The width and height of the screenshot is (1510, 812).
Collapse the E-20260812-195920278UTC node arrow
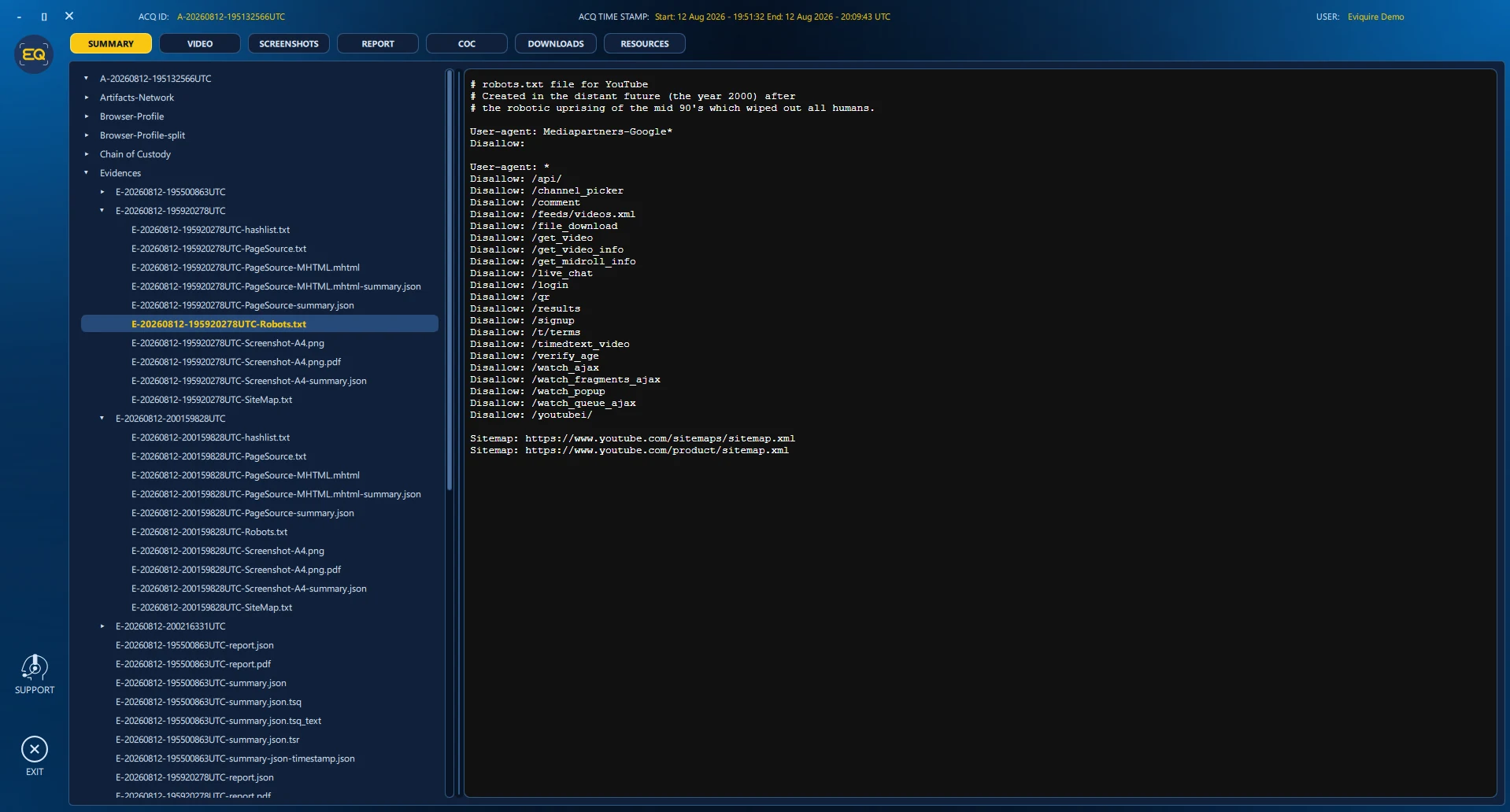click(102, 211)
